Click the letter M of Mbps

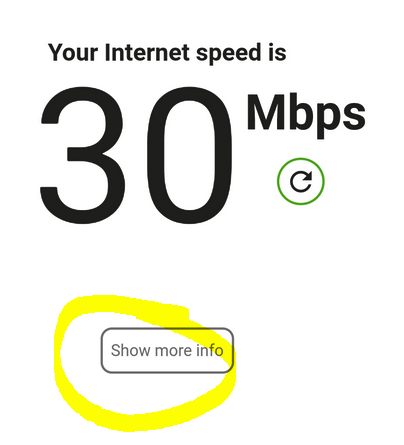266,112
